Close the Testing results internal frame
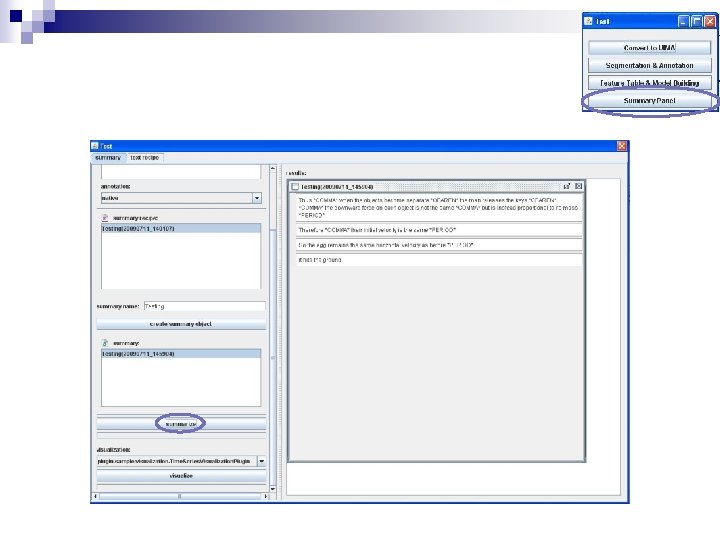This screenshot has height=540, width=720. pos(579,186)
